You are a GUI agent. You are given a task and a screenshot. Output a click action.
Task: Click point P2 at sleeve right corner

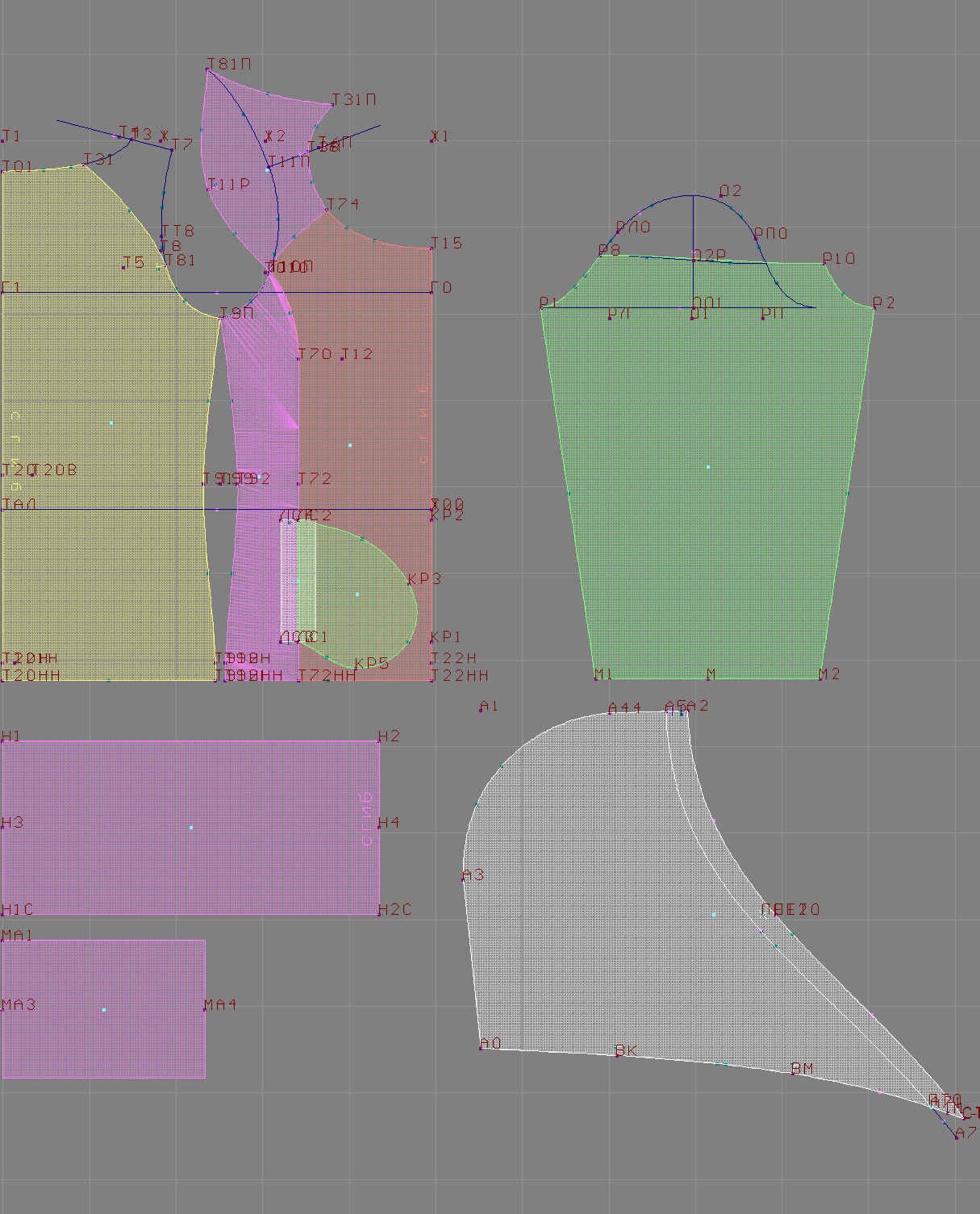pyautogui.click(x=874, y=308)
